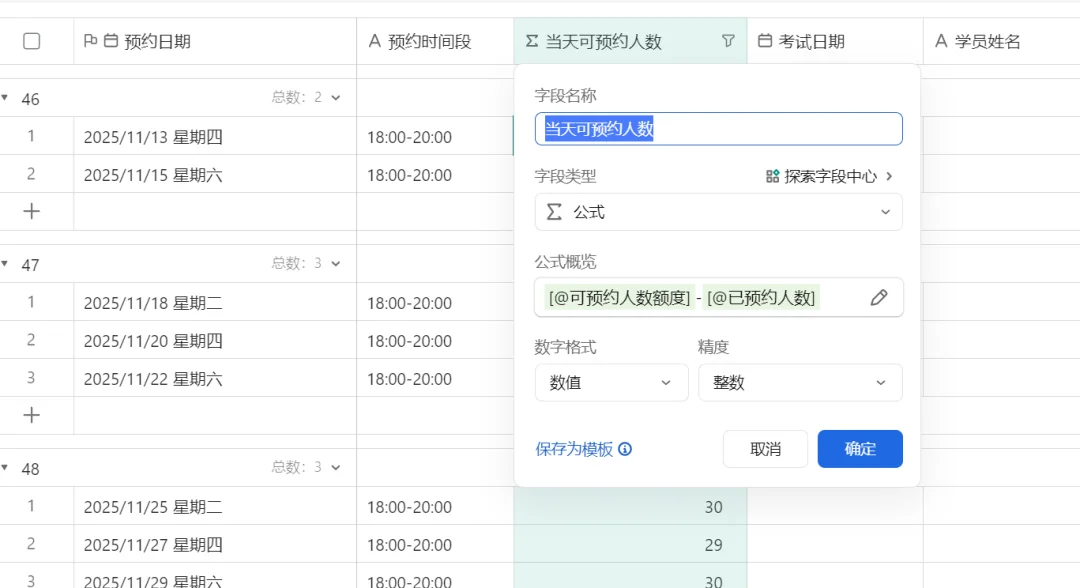This screenshot has width=1080, height=588.
Task: Click the 18:00-20:00 cell for 2025/11/13
Action: 435,136
